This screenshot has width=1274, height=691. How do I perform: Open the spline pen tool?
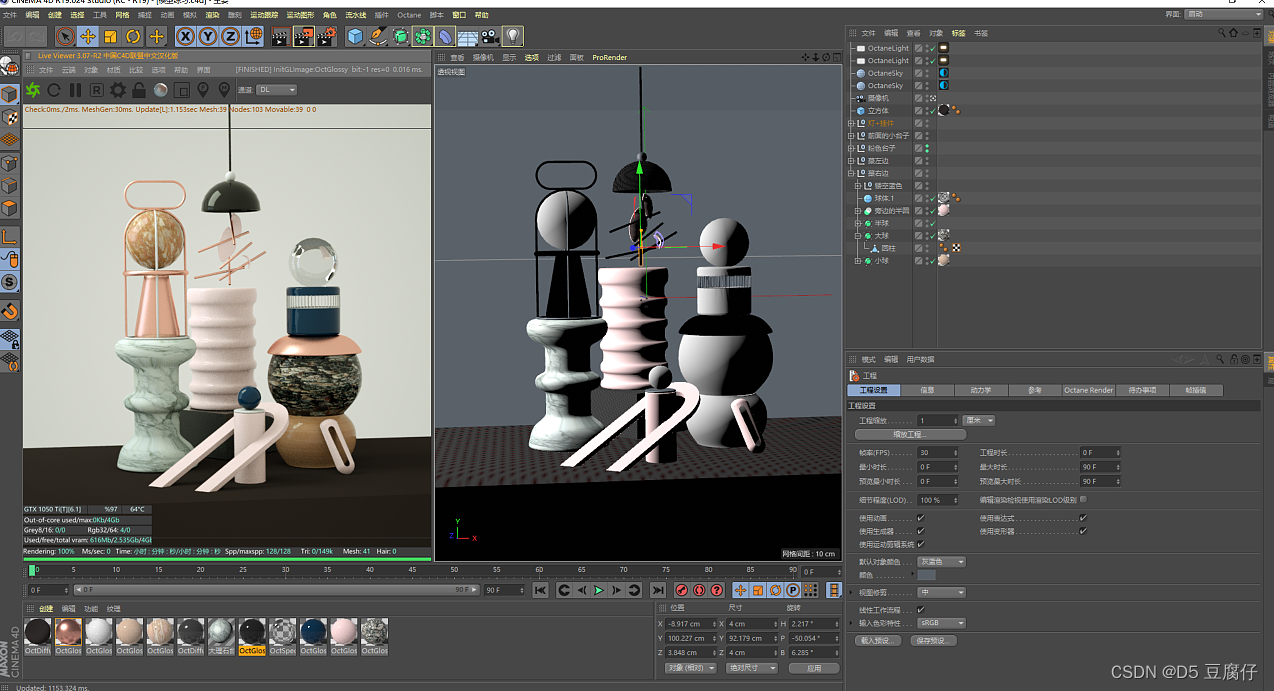tap(378, 37)
